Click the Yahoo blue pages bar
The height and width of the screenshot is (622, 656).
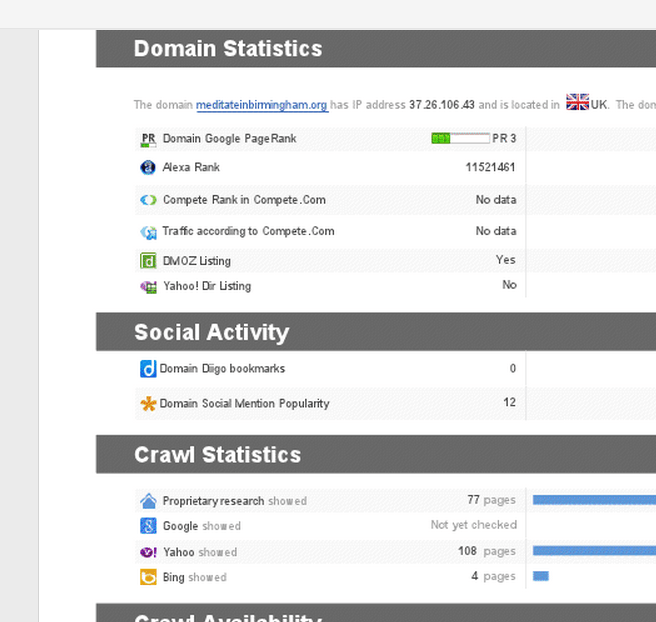(x=594, y=551)
